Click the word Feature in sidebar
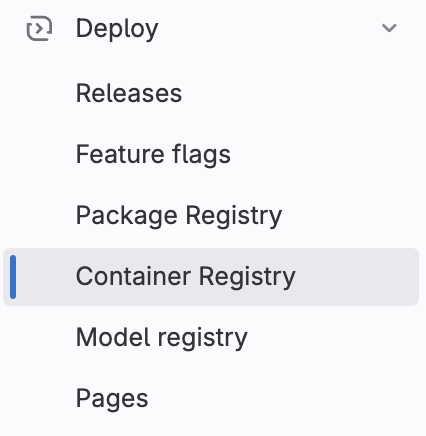Viewport: 426px width, 436px height. 120,154
